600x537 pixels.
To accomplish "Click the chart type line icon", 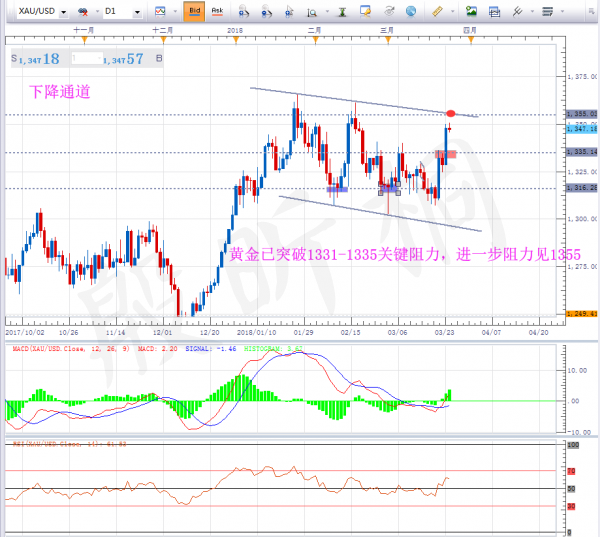I will pos(158,12).
